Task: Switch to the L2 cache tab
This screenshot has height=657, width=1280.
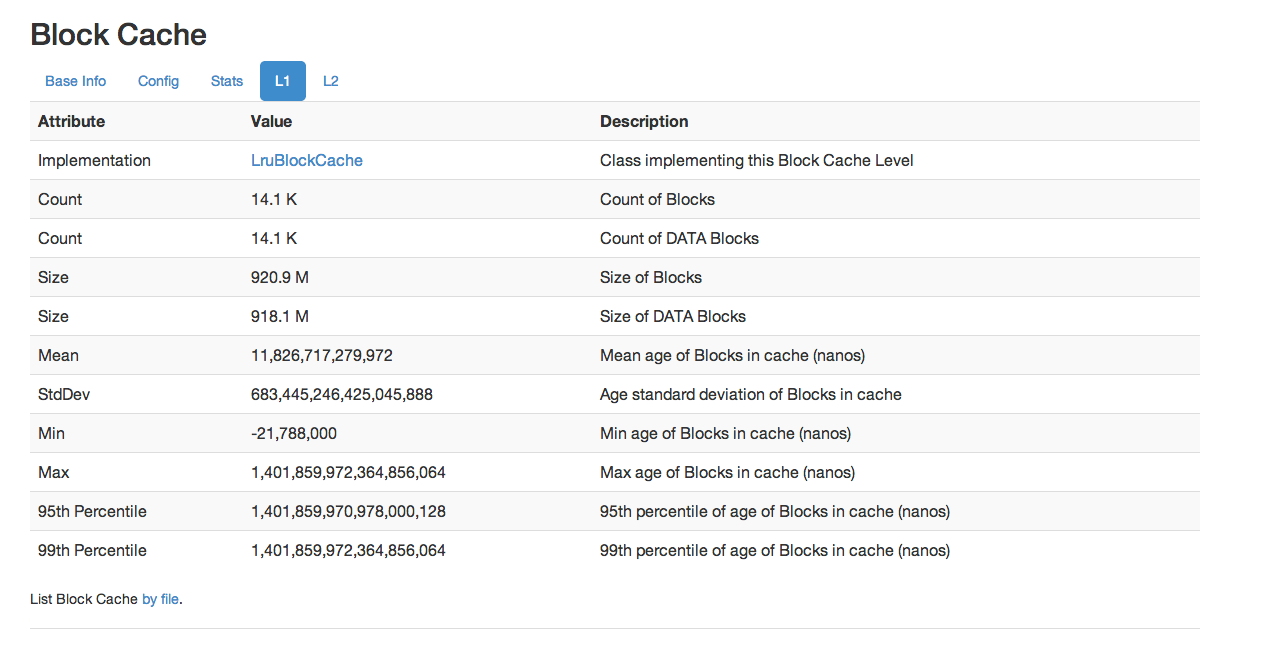Action: [331, 81]
